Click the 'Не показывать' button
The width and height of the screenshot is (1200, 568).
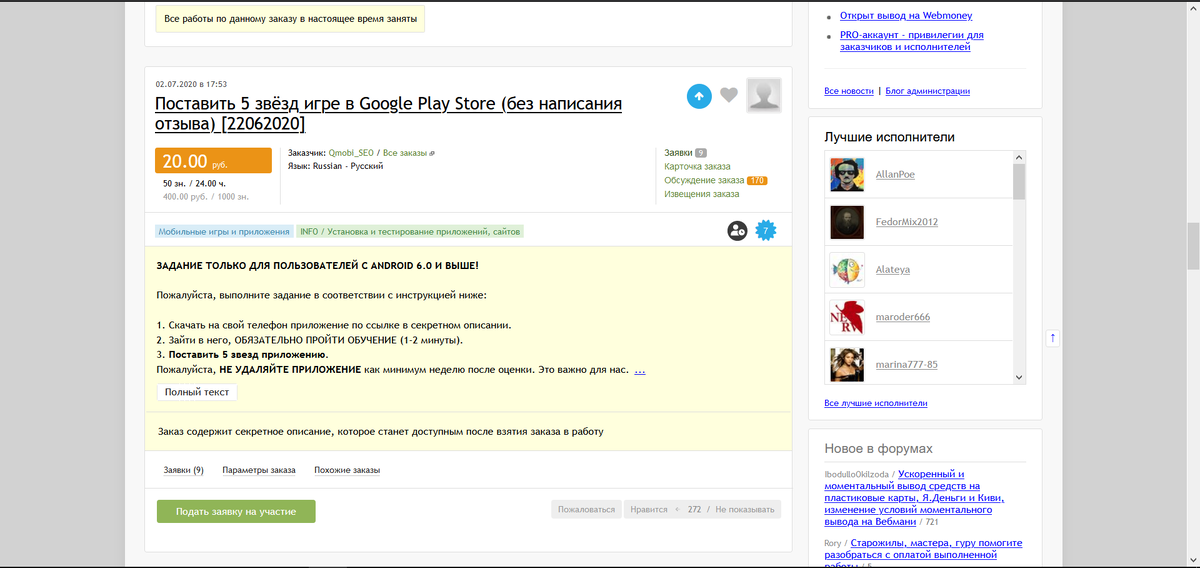(x=745, y=510)
